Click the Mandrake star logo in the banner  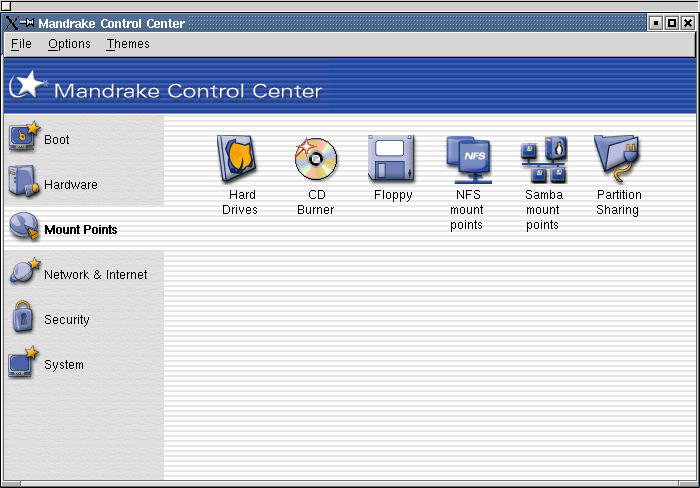pyautogui.click(x=28, y=84)
